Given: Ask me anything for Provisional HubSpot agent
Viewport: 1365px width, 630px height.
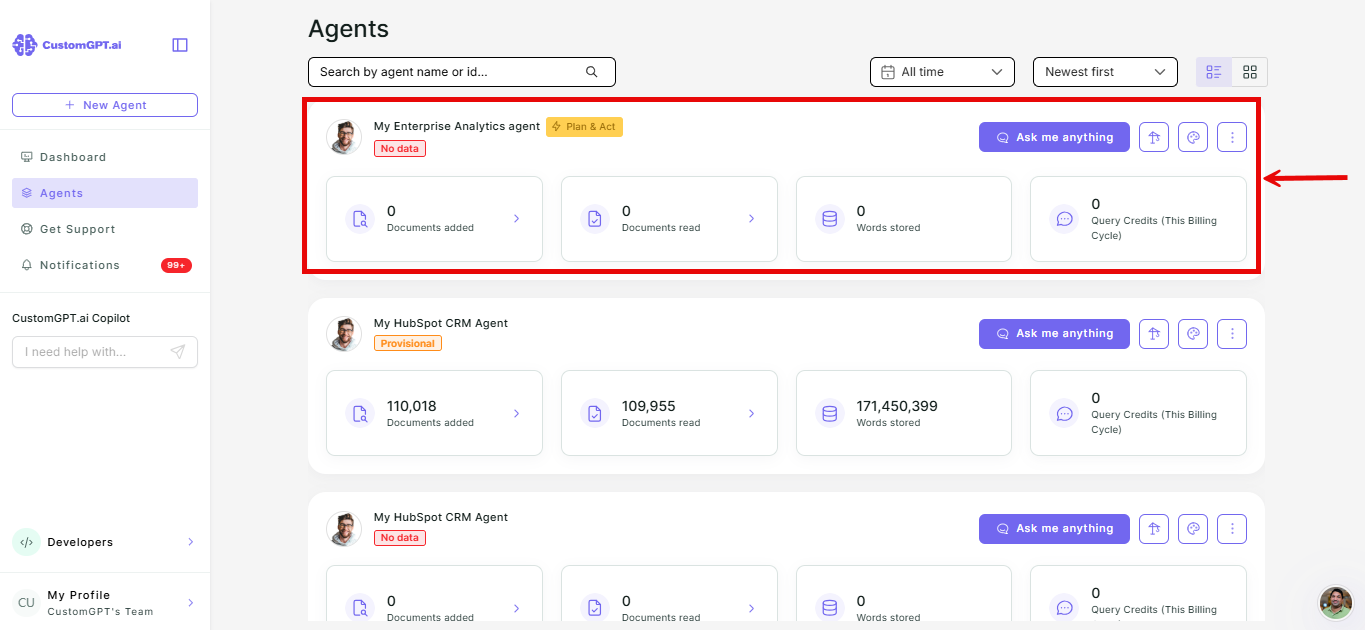Looking at the screenshot, I should [x=1054, y=333].
